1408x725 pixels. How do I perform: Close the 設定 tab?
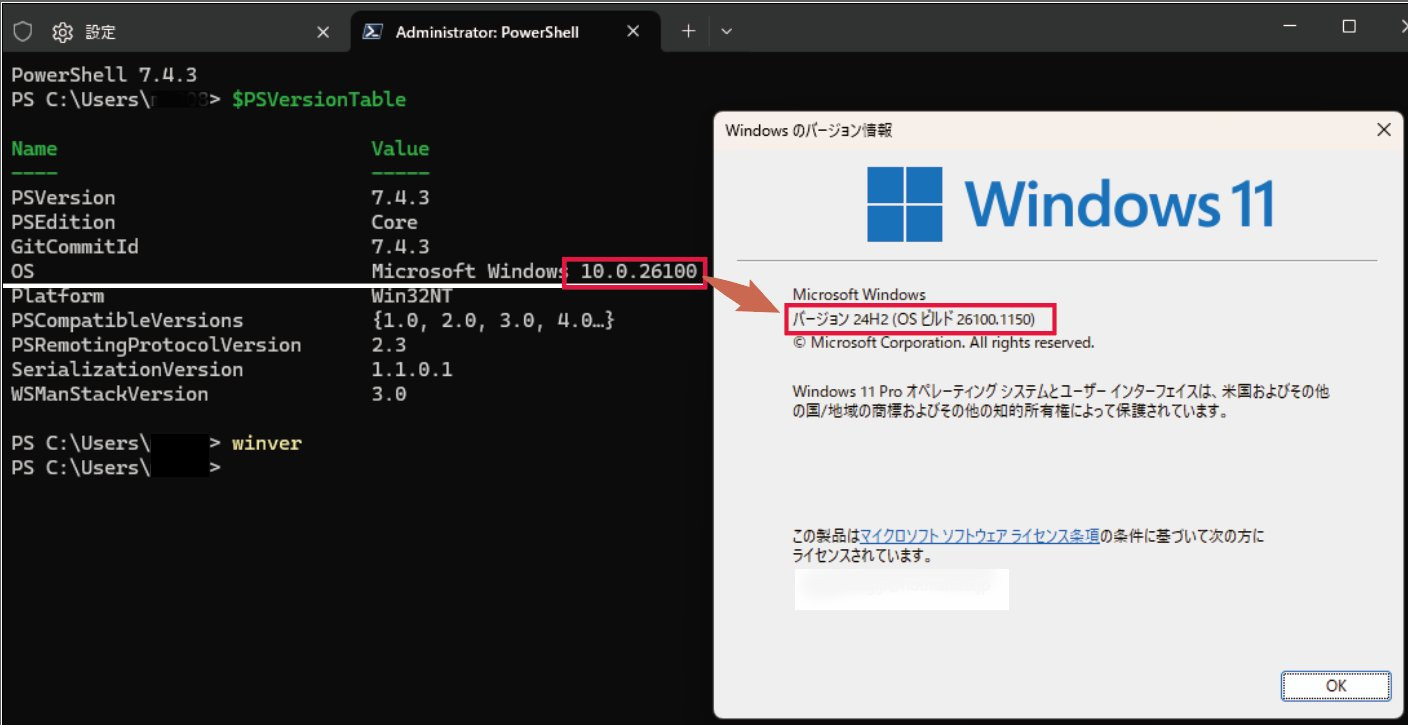323,32
